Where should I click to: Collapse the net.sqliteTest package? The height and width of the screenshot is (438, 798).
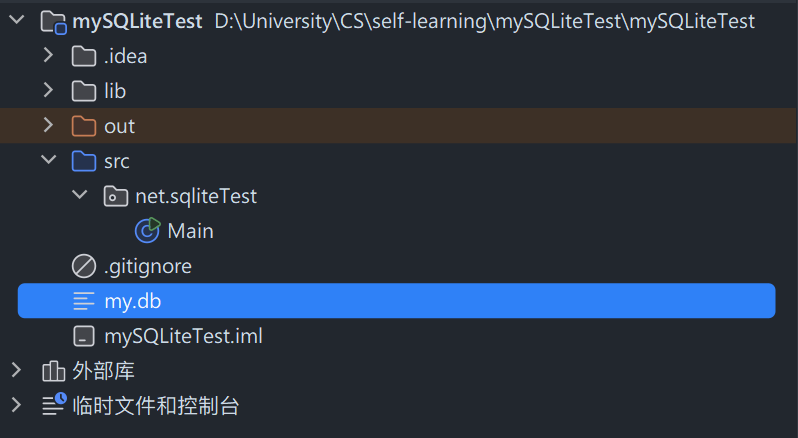click(x=80, y=196)
